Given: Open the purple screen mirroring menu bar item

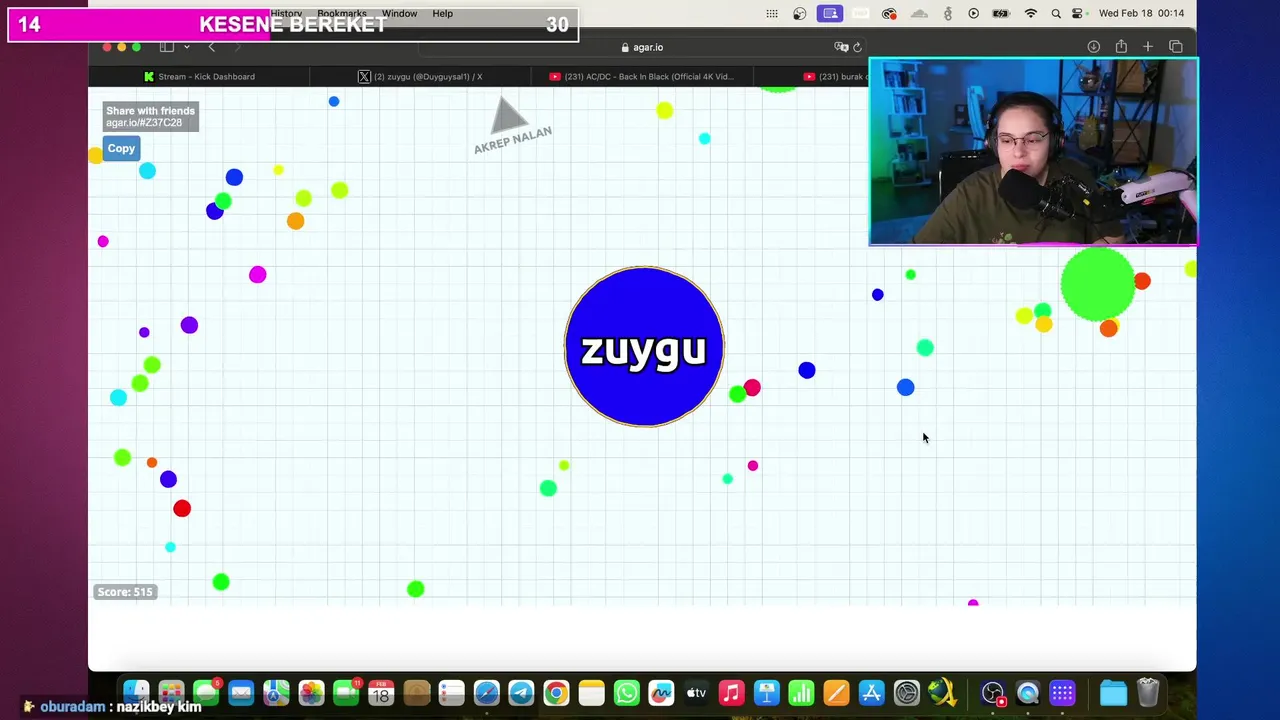Looking at the screenshot, I should pos(830,13).
